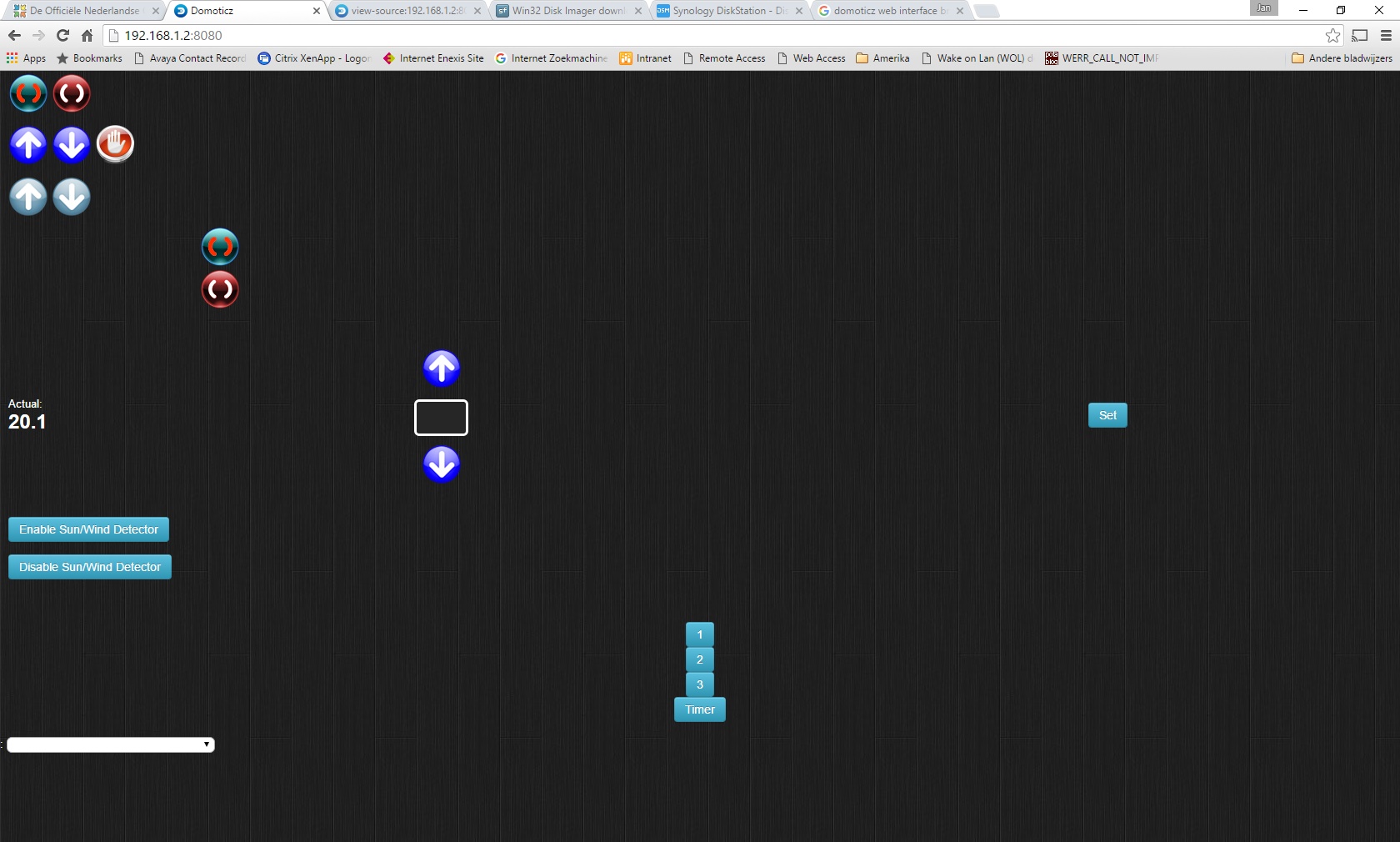Click Disable Sun/Wind Detector
Screen dimensions: 1400x842
[90, 567]
